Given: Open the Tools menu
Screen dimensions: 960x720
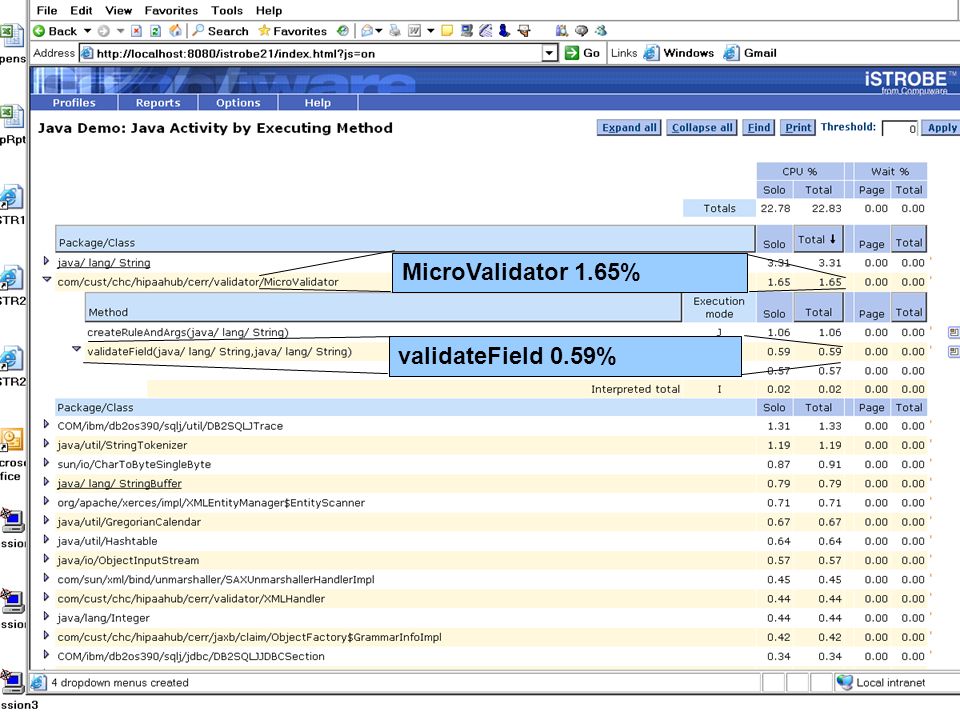Looking at the screenshot, I should (227, 10).
